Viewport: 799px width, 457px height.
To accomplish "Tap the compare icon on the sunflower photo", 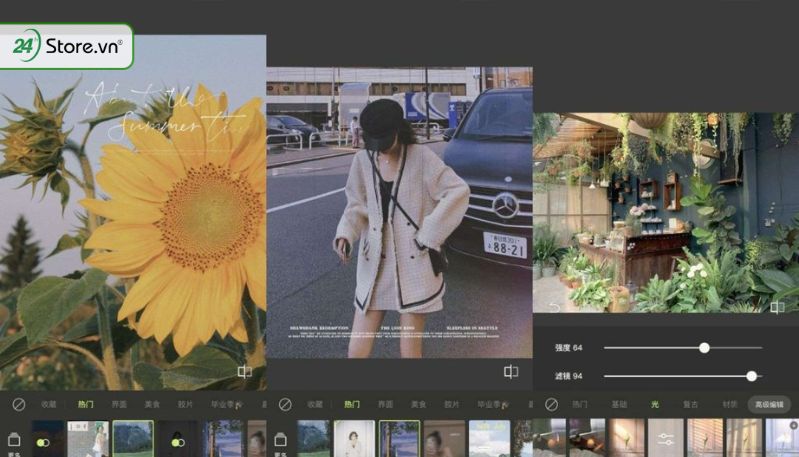I will [244, 372].
